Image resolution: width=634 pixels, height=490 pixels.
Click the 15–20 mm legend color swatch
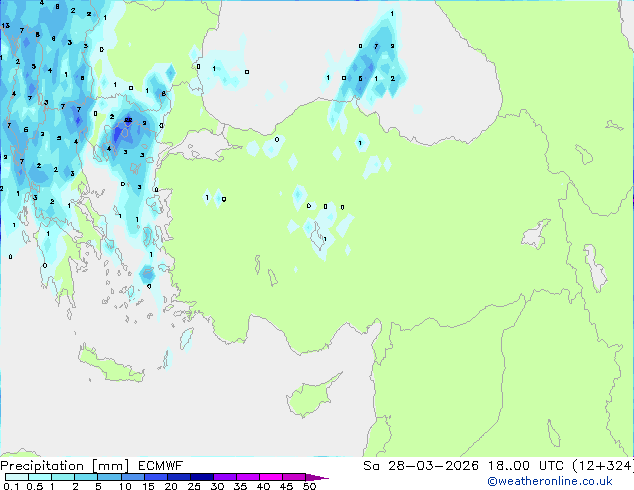coord(156,477)
